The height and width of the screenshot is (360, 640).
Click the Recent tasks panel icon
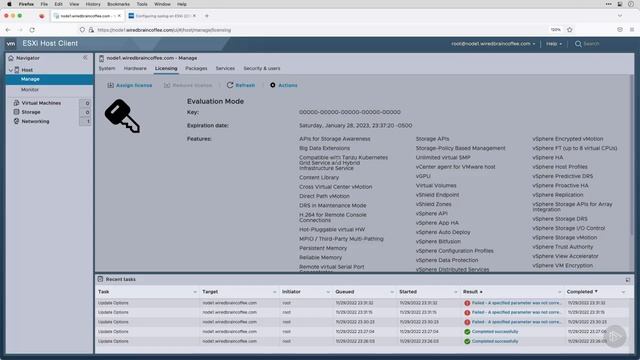(x=100, y=279)
